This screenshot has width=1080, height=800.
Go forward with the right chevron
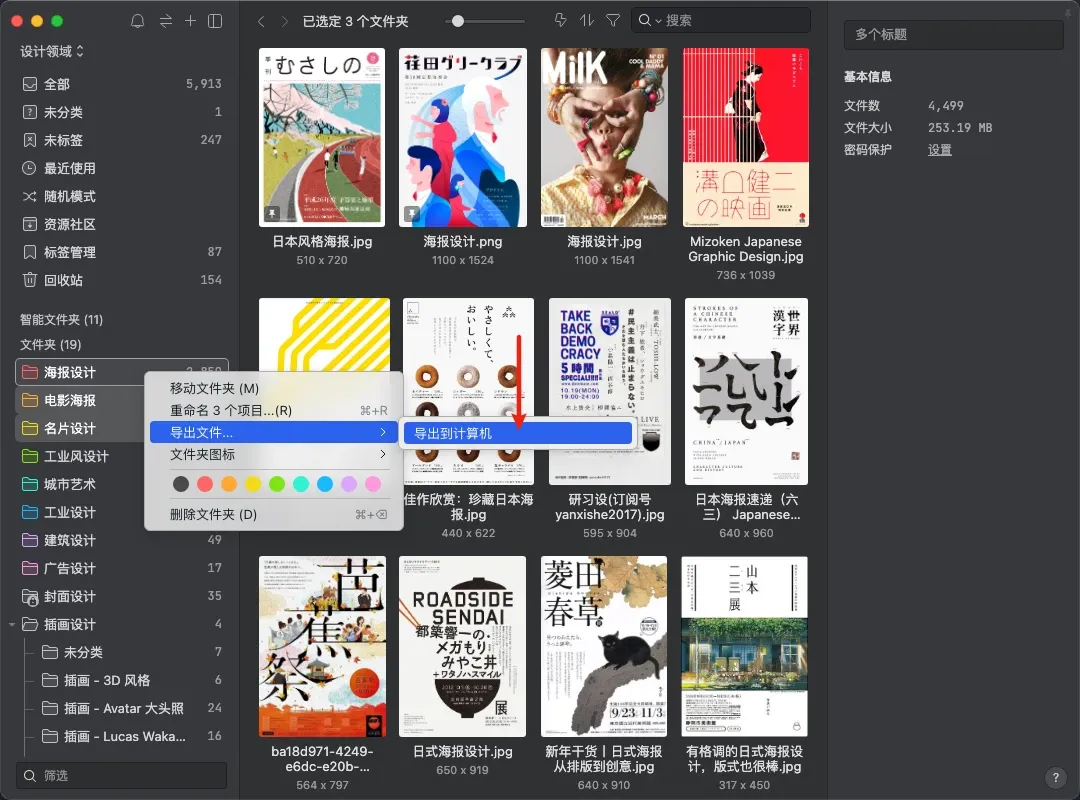(x=284, y=21)
